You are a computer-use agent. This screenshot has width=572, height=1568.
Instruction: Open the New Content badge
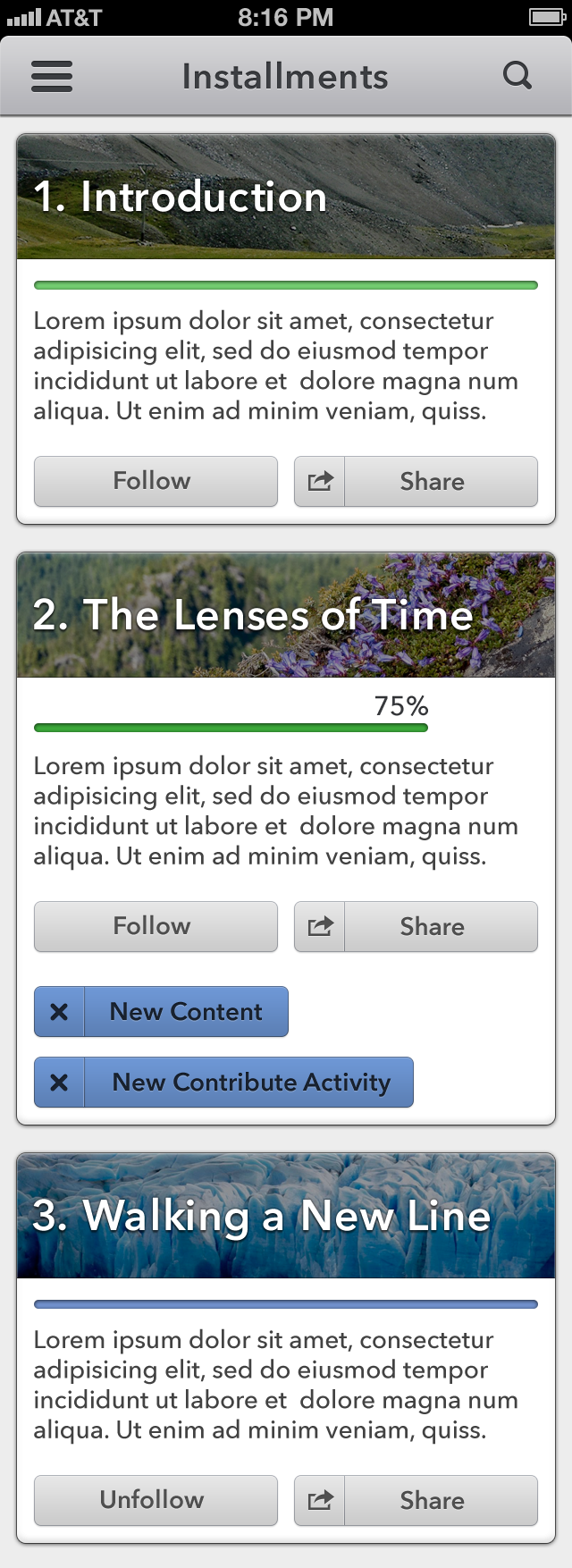186,1012
